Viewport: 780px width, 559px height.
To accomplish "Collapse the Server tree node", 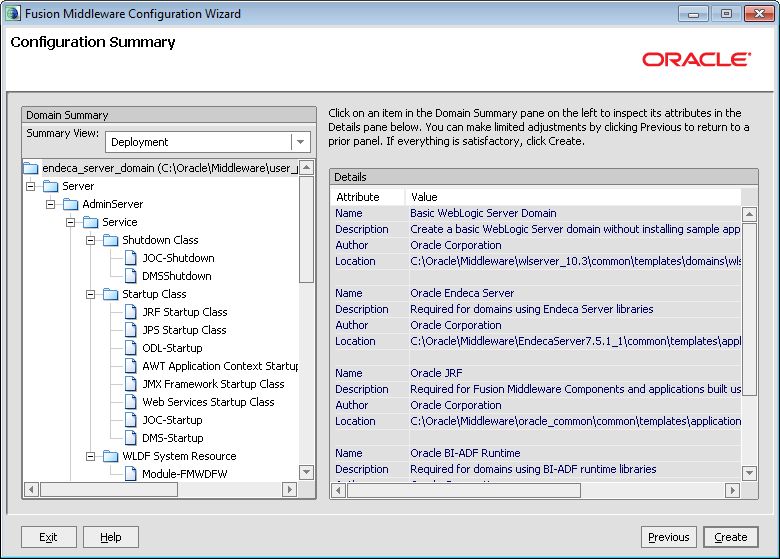I will click(x=31, y=186).
